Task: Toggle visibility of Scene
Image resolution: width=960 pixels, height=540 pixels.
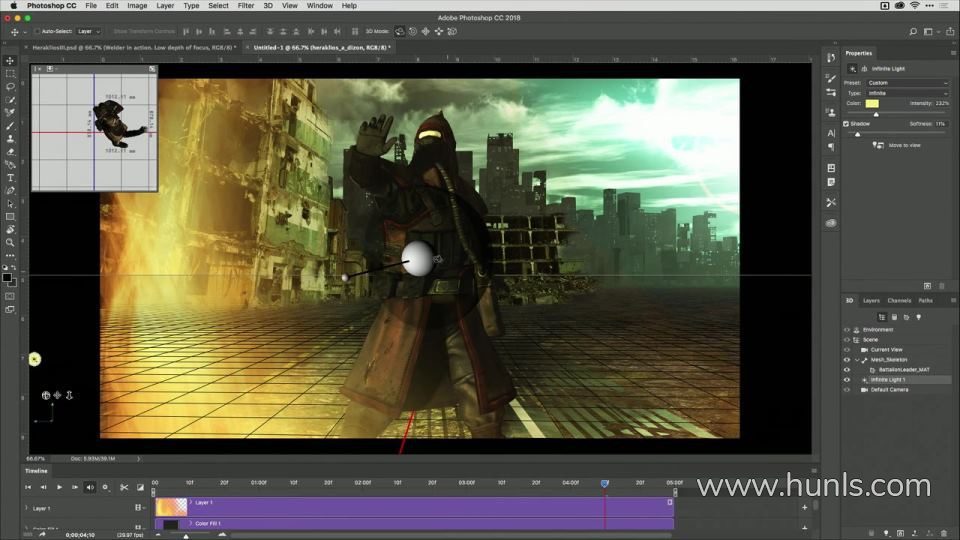Action: (847, 339)
